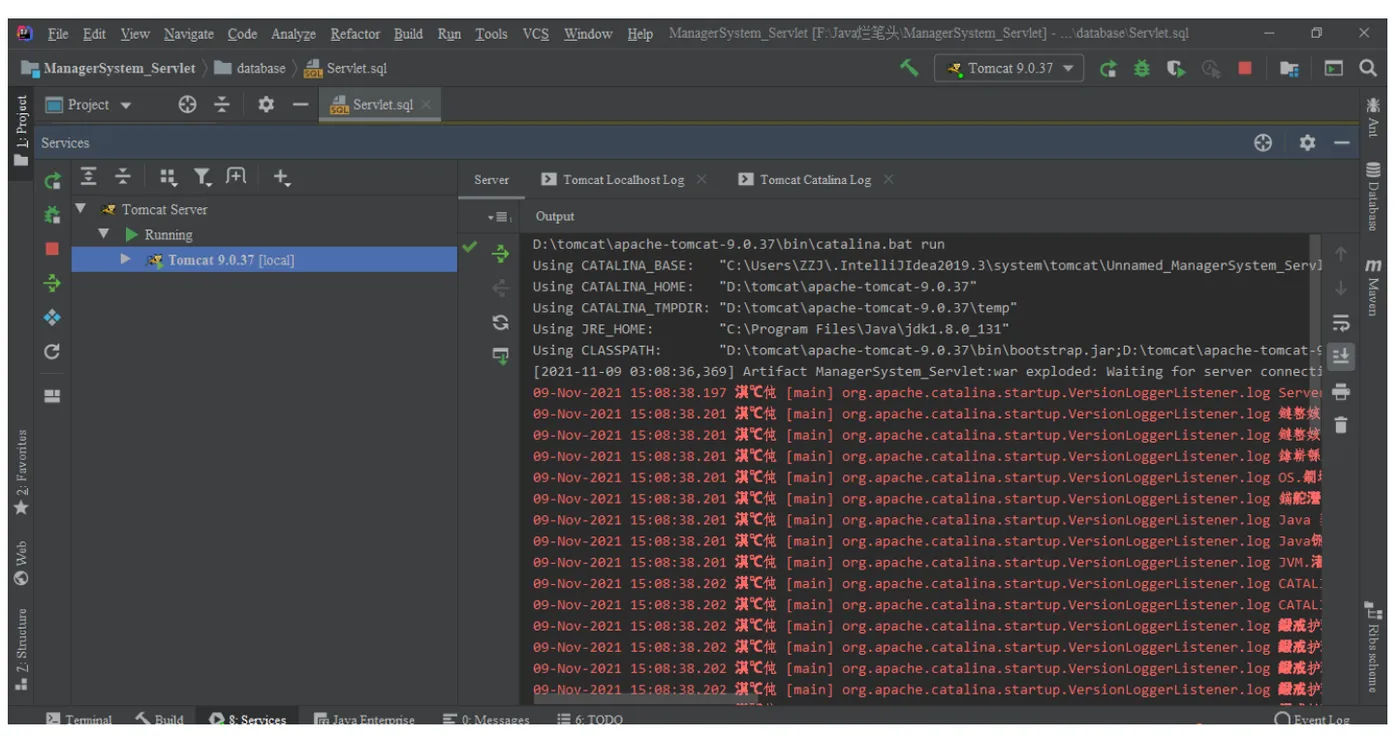Click Add Service plus icon
Screen dimensions: 1400x737
(281, 177)
